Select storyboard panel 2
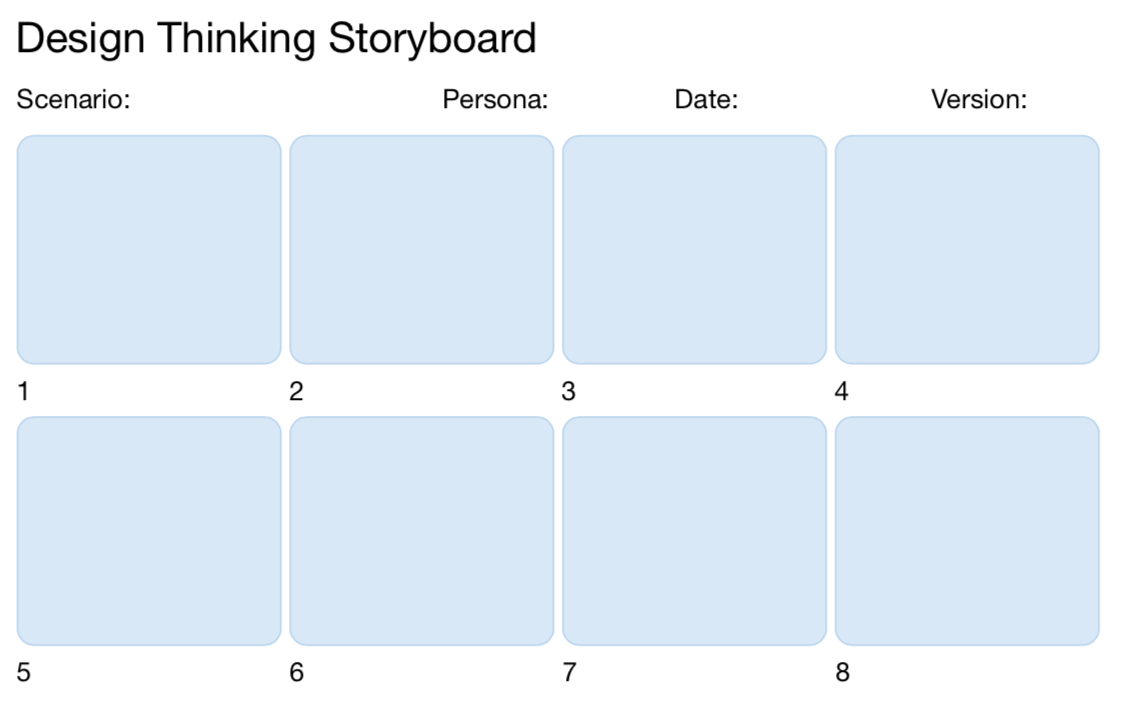 click(x=422, y=250)
